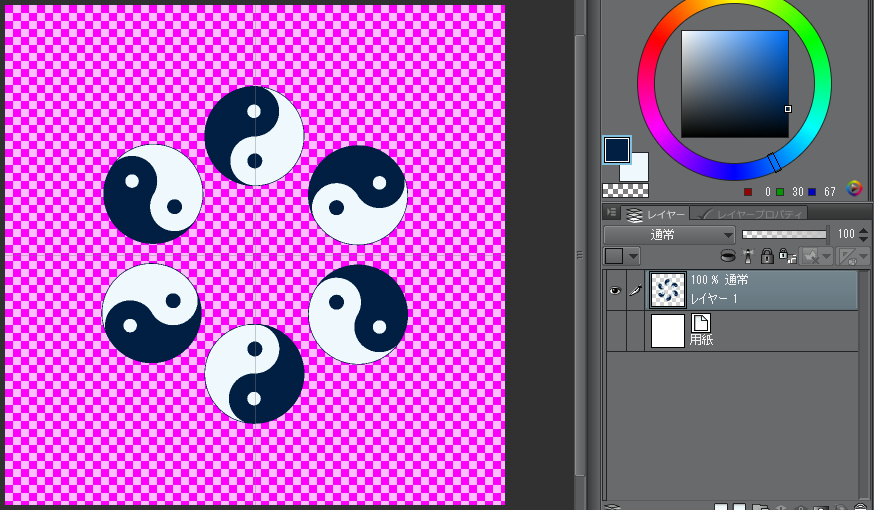This screenshot has width=874, height=510.
Task: Increase layer opacity with the up arrow
Action: (x=863, y=231)
